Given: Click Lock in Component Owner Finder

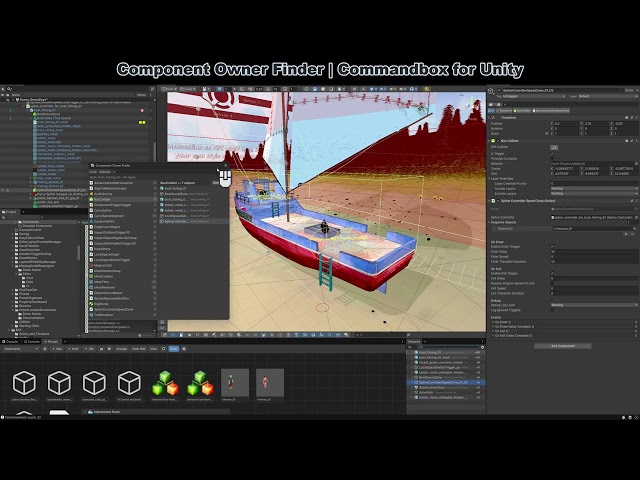Looking at the screenshot, I should [x=93, y=172].
